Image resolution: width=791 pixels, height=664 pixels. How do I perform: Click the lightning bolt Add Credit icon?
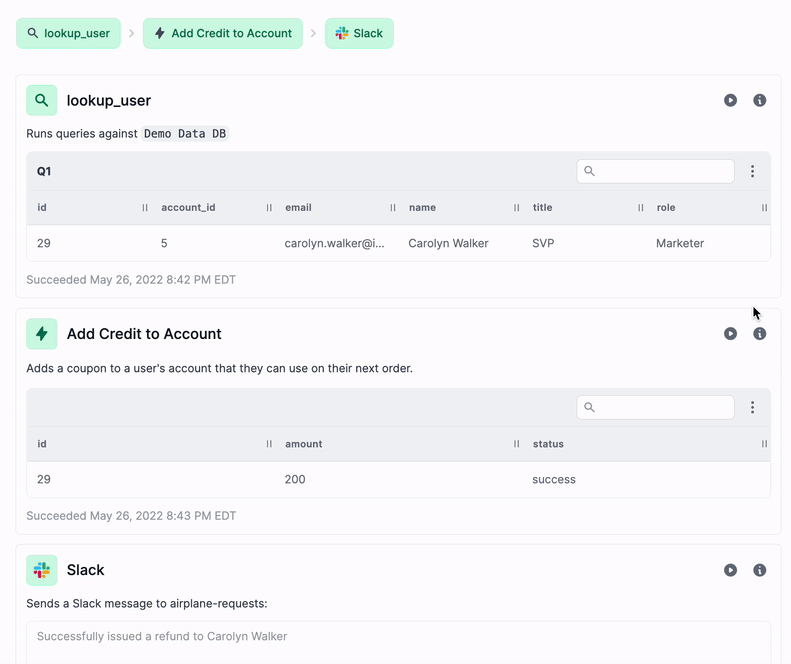(42, 334)
